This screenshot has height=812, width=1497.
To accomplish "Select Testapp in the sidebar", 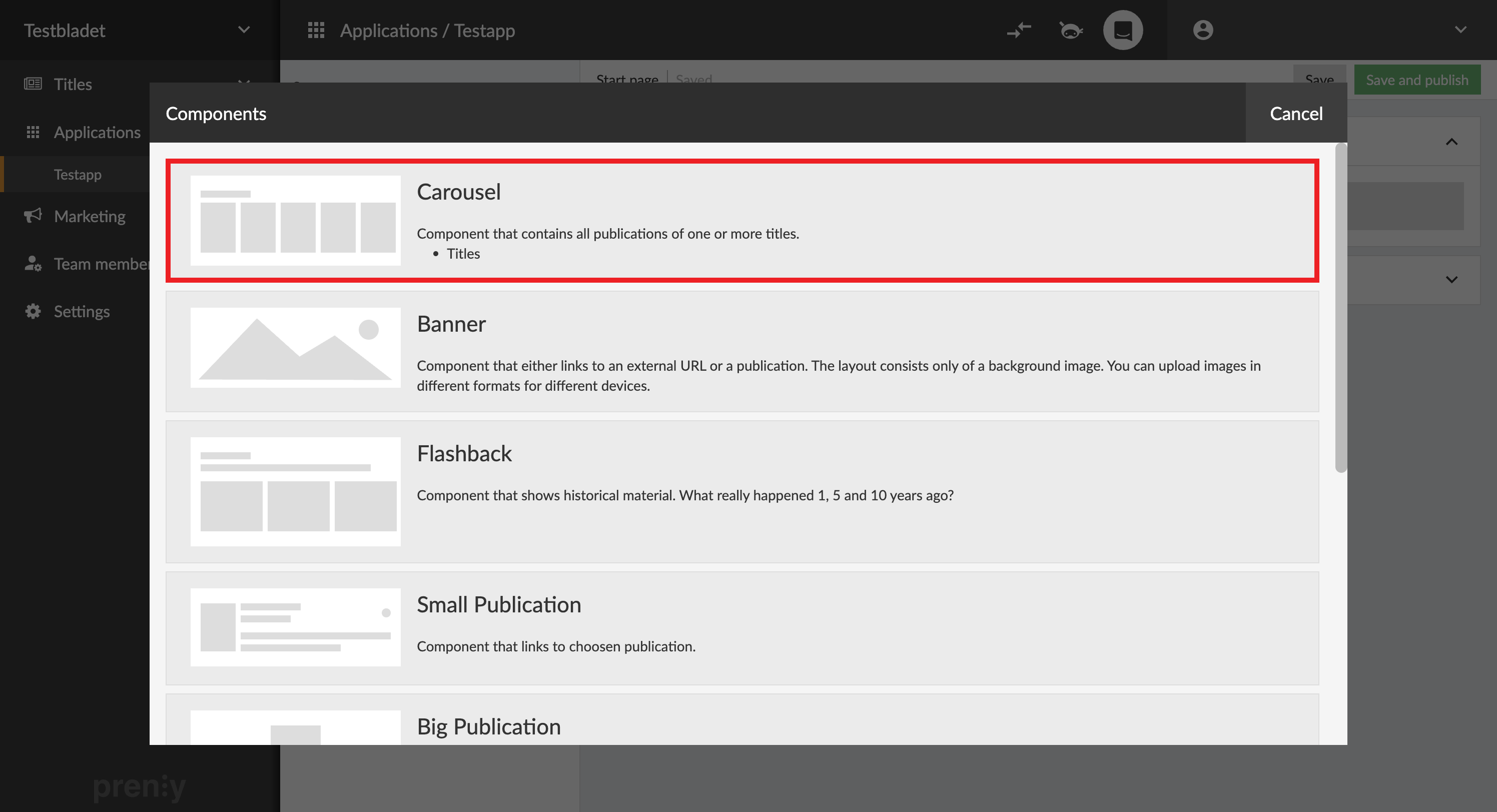I will click(77, 175).
